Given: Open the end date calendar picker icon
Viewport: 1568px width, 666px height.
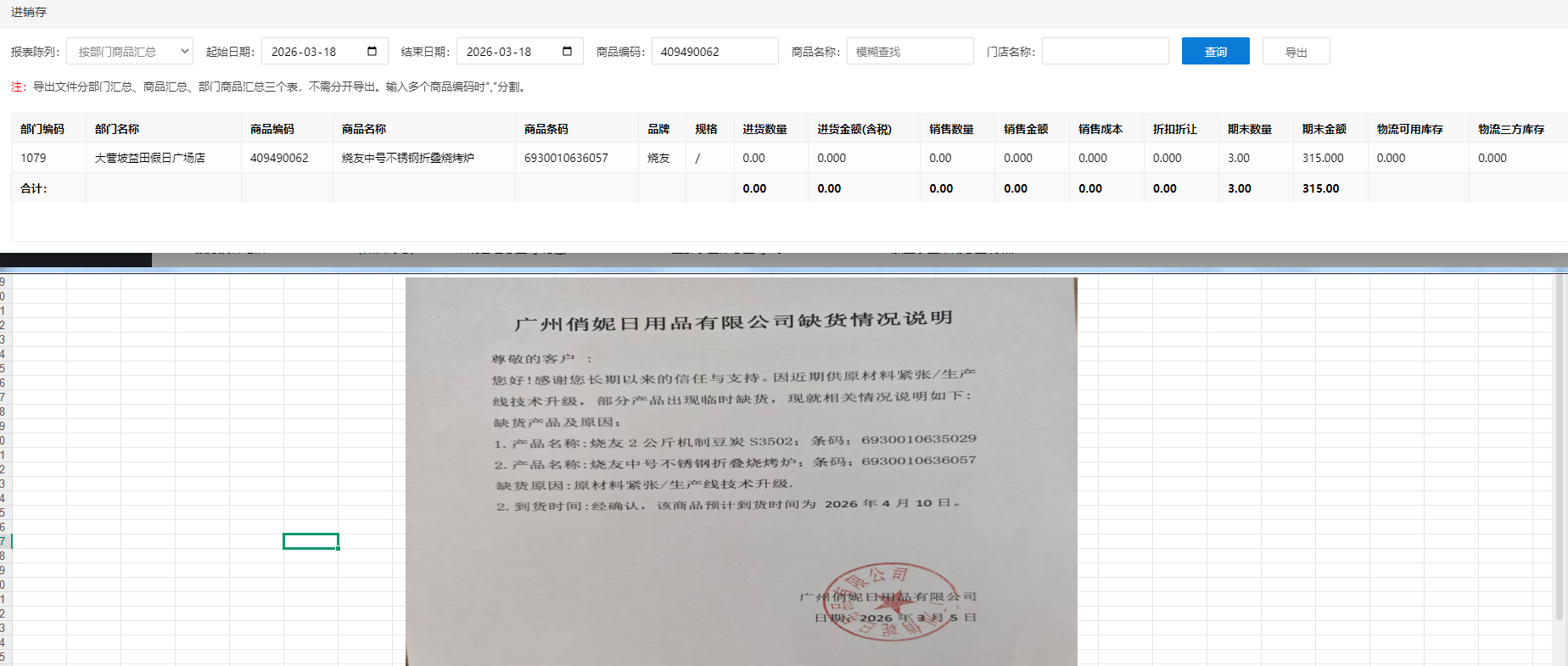Looking at the screenshot, I should pyautogui.click(x=567, y=51).
